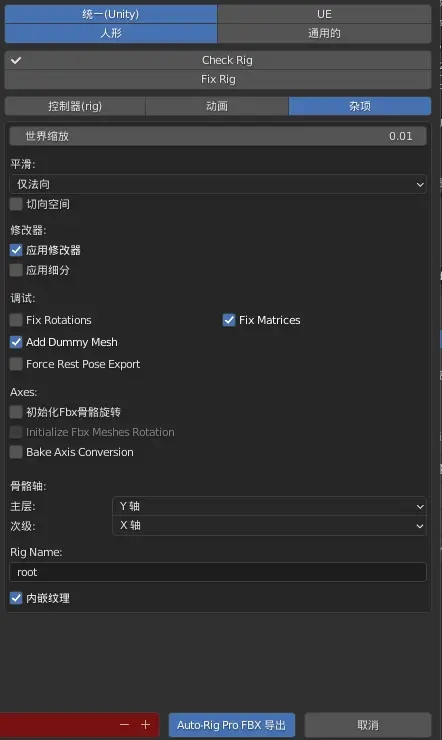Image resolution: width=442 pixels, height=740 pixels.
Task: Adjust the 世界缩放 value slider
Action: (x=218, y=136)
